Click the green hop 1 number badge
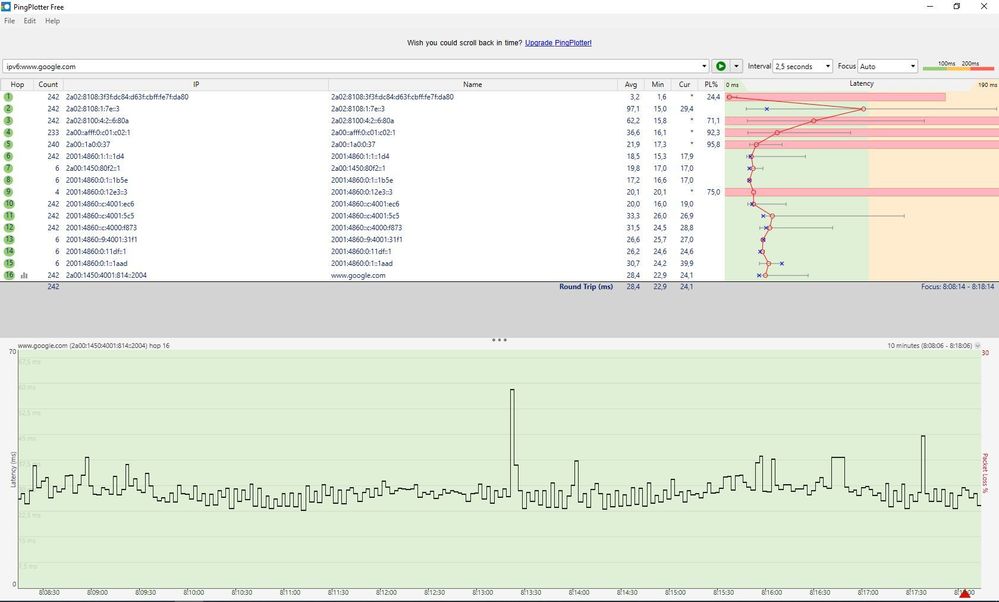This screenshot has width=999, height=602. (x=8, y=97)
